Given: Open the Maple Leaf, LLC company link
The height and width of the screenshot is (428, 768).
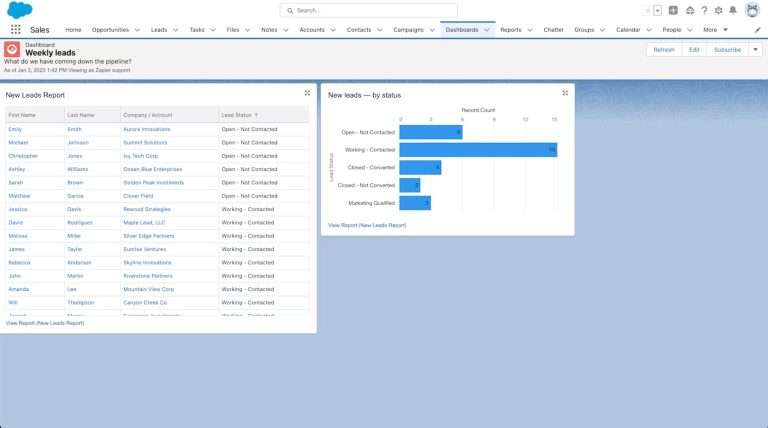Looking at the screenshot, I should pyautogui.click(x=144, y=222).
